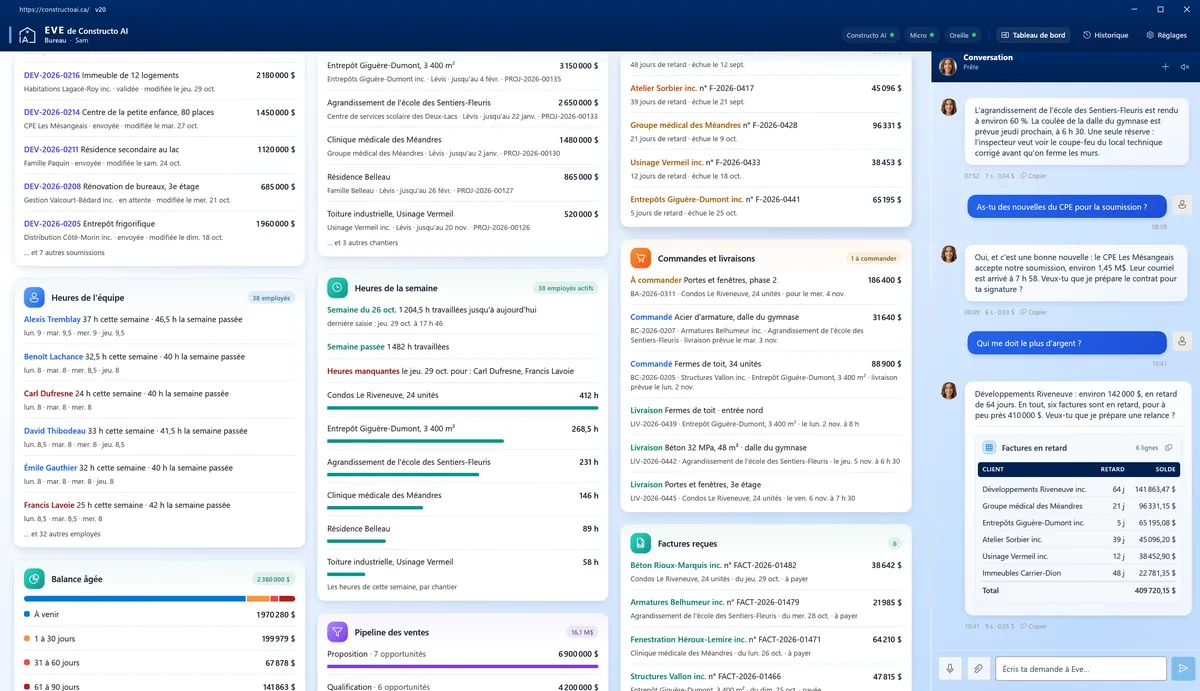Open quote DEV-2026-0208 Rénovation de bureaux

tap(160, 192)
